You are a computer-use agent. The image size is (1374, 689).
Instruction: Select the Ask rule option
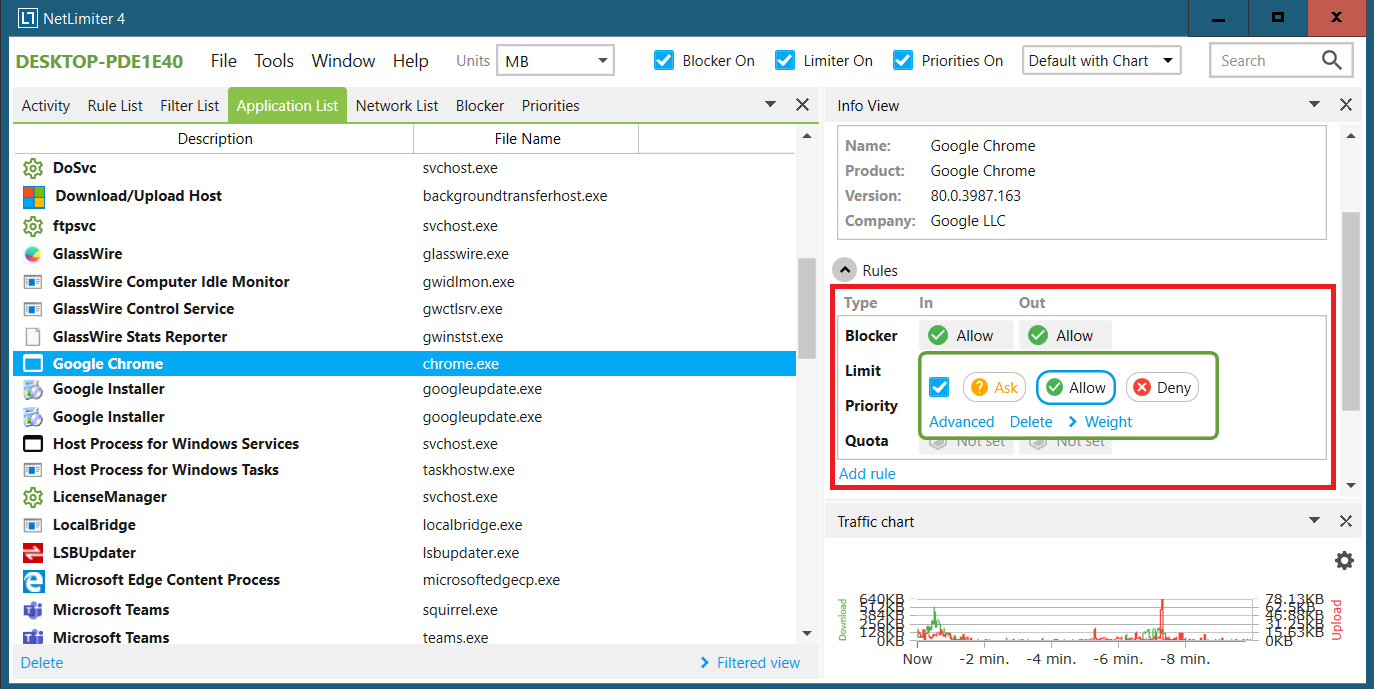995,388
